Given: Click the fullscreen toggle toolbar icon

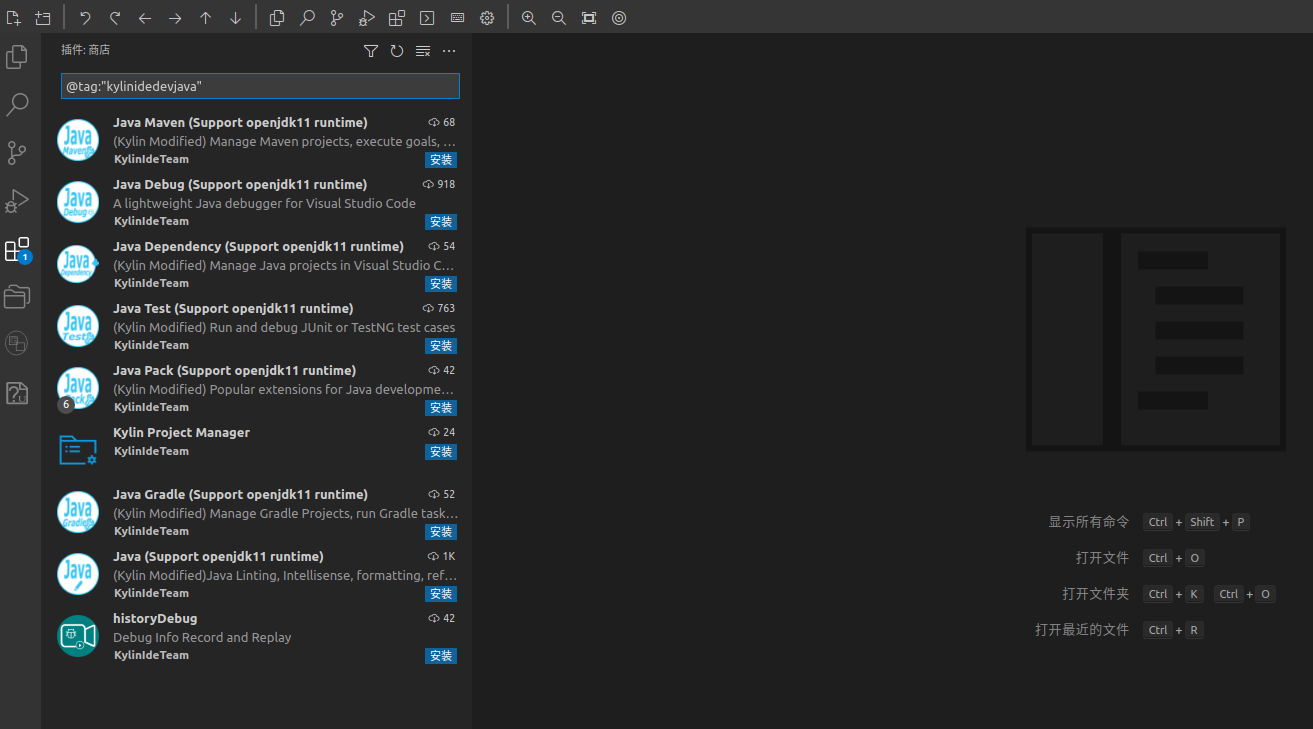Looking at the screenshot, I should tap(589, 18).
